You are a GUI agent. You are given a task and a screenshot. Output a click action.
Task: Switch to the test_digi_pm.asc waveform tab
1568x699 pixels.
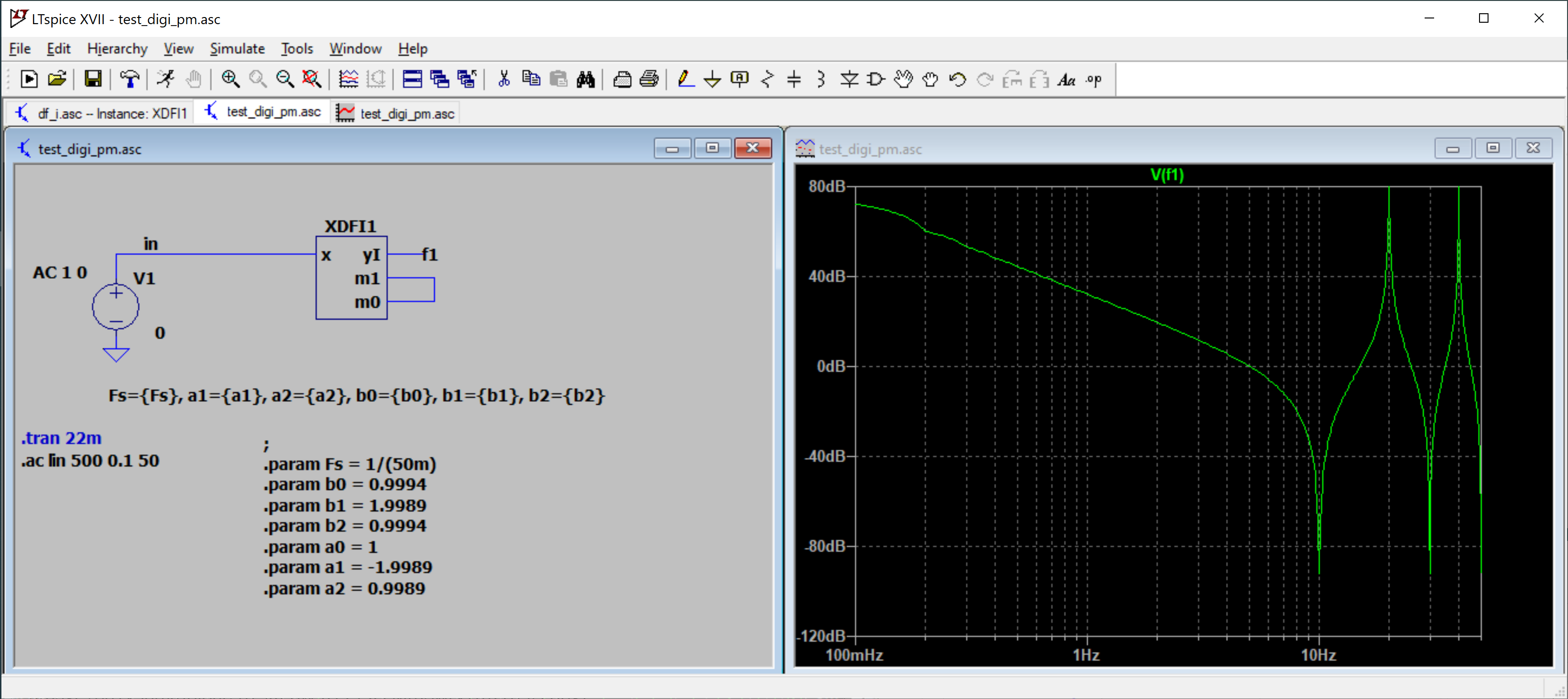point(396,113)
